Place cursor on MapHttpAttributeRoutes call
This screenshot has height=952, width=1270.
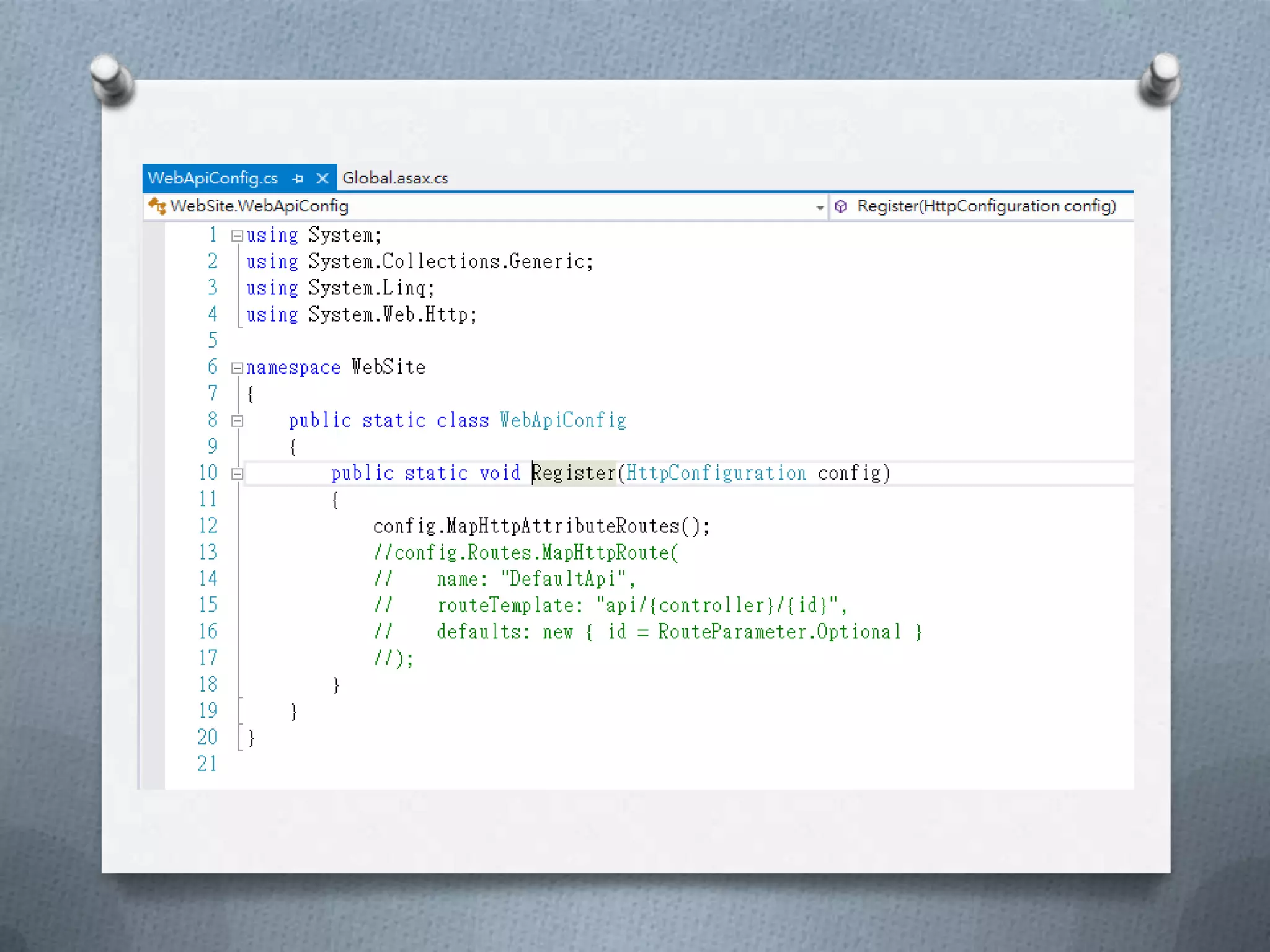[562, 526]
